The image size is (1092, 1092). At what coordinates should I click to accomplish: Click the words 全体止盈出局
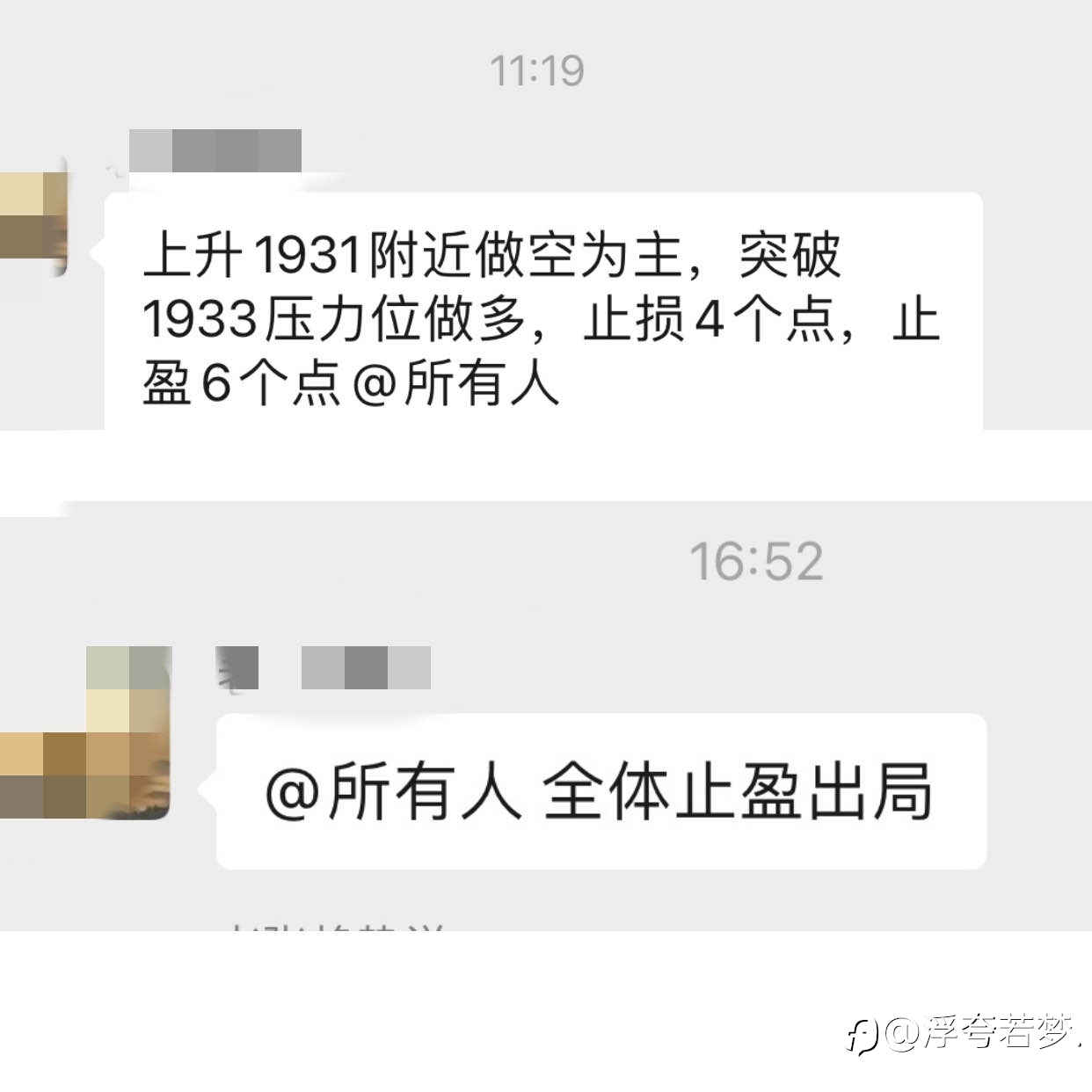tap(738, 793)
